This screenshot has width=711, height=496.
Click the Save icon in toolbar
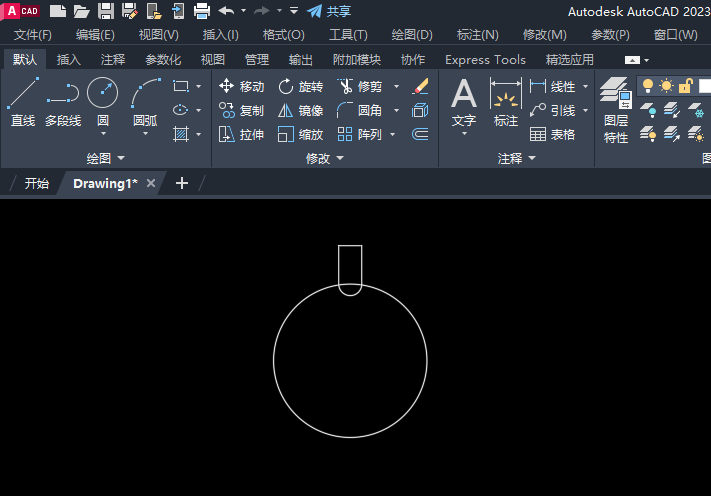[106, 11]
